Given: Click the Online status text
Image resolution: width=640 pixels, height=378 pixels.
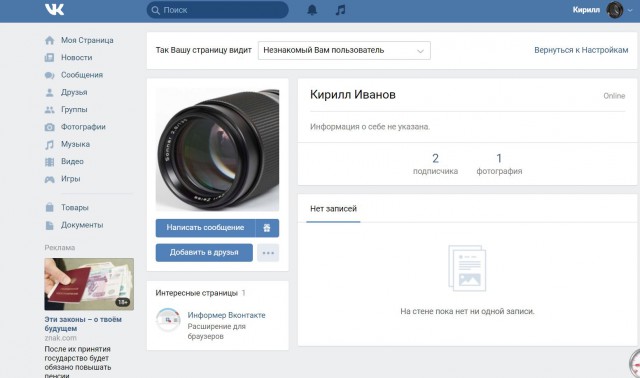Looking at the screenshot, I should (x=614, y=96).
